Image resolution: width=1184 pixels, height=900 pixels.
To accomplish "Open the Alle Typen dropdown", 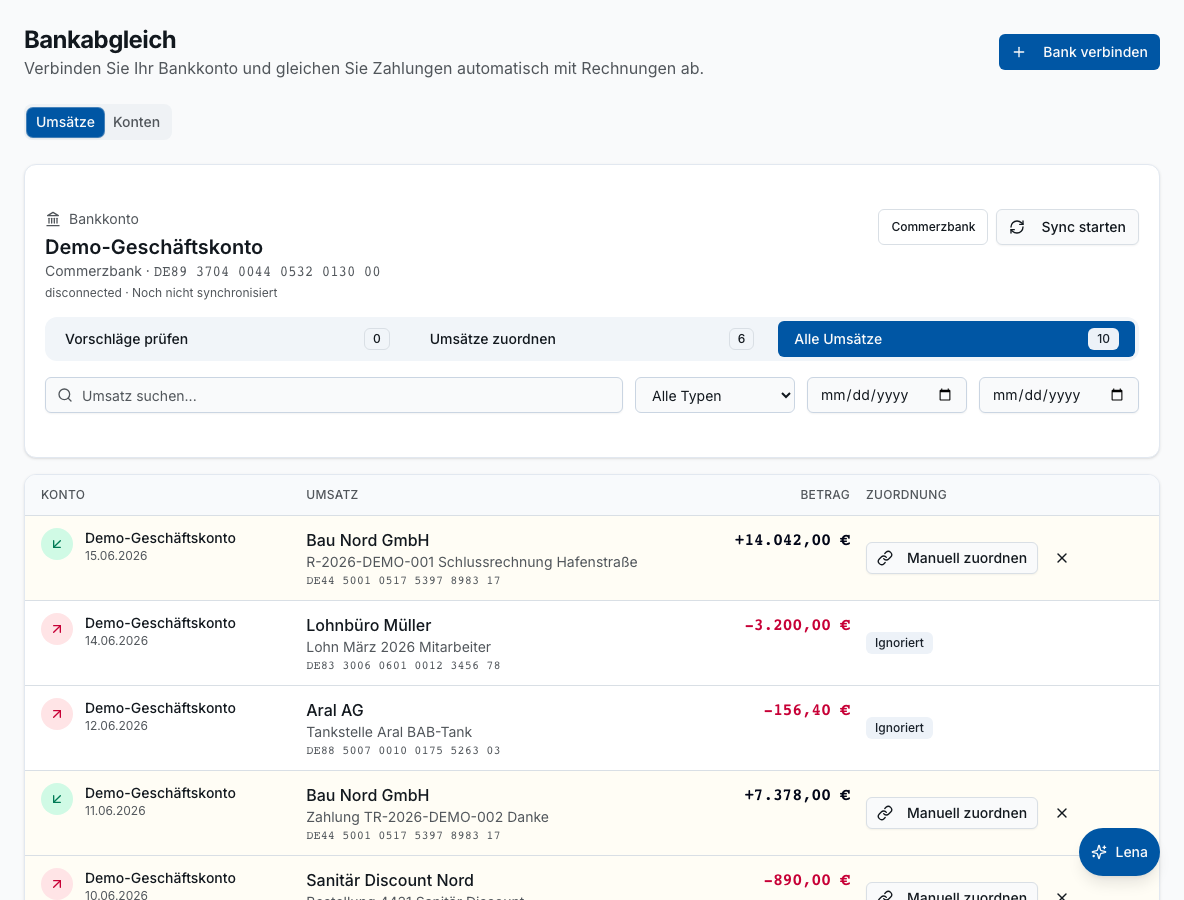I will click(x=714, y=395).
